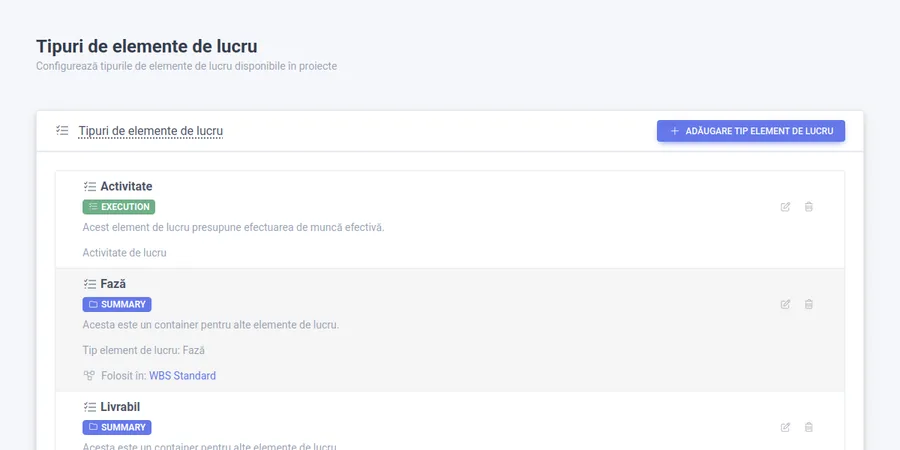Click the hierarchy icon beside Folosit în
Viewport: 900px width, 450px height.
point(89,376)
